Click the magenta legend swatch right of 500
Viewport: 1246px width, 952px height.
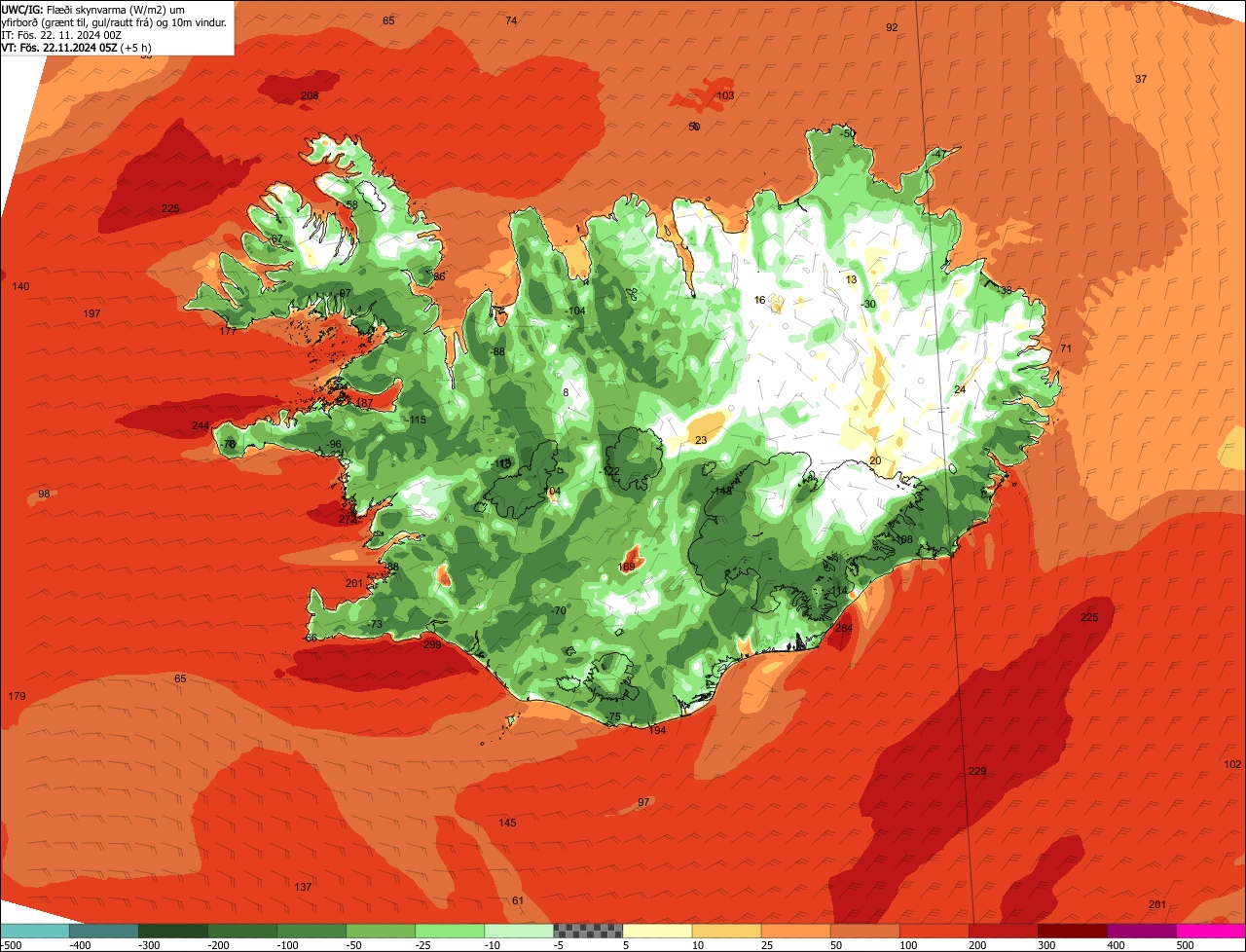tap(1211, 931)
